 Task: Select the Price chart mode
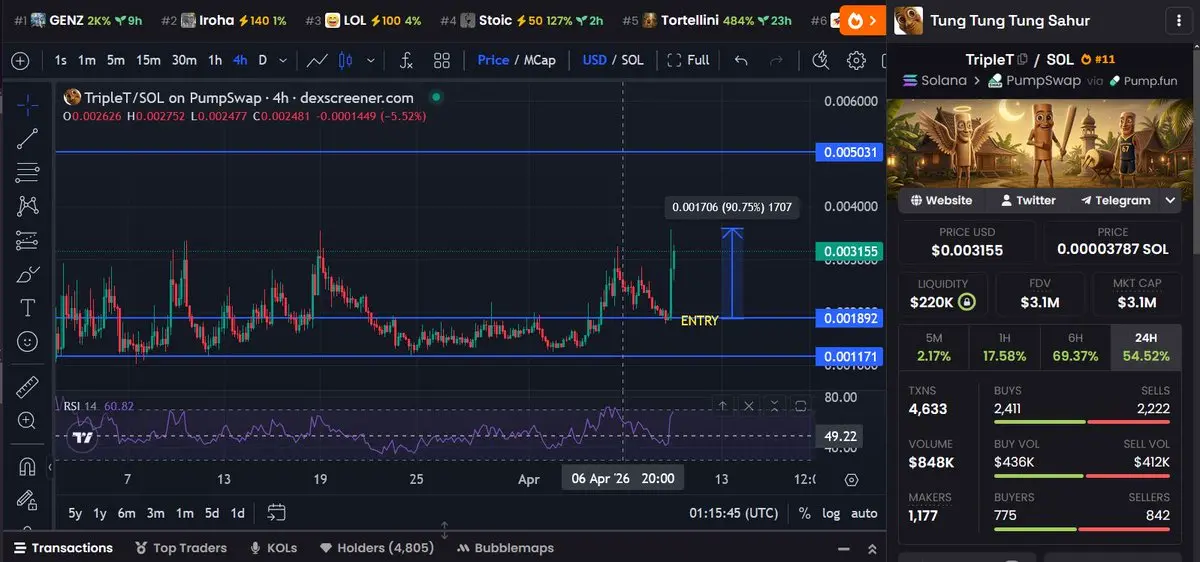[493, 60]
